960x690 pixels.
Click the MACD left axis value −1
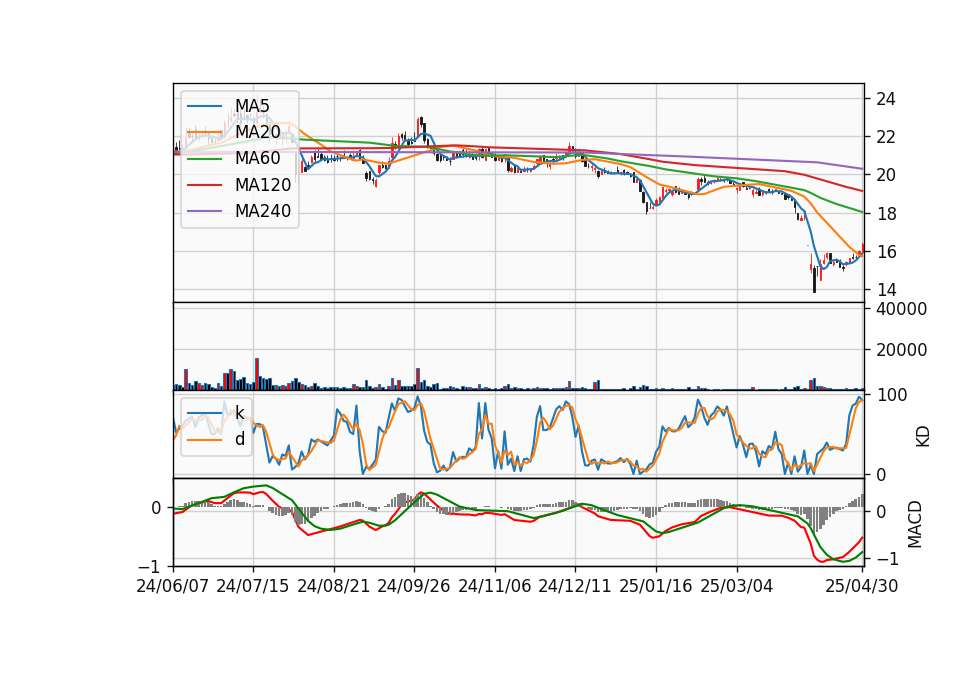[x=148, y=566]
